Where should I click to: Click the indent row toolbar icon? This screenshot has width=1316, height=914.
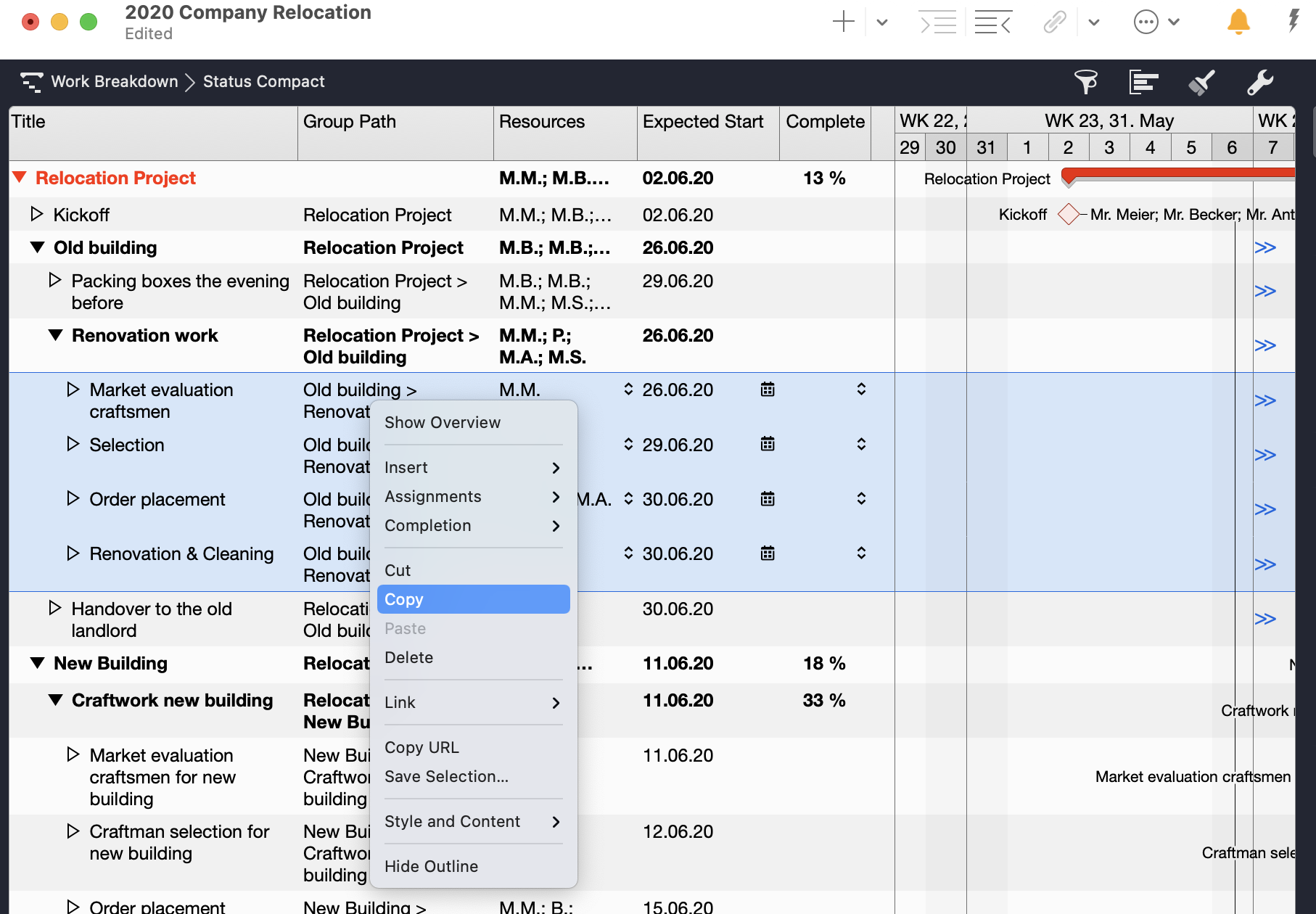(x=938, y=22)
